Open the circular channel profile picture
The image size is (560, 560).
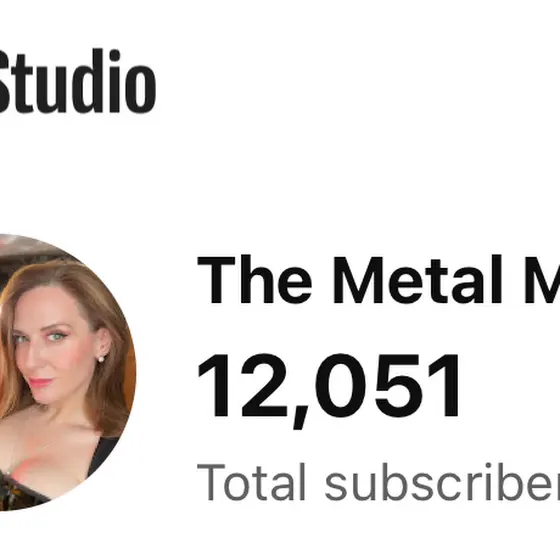tap(68, 372)
